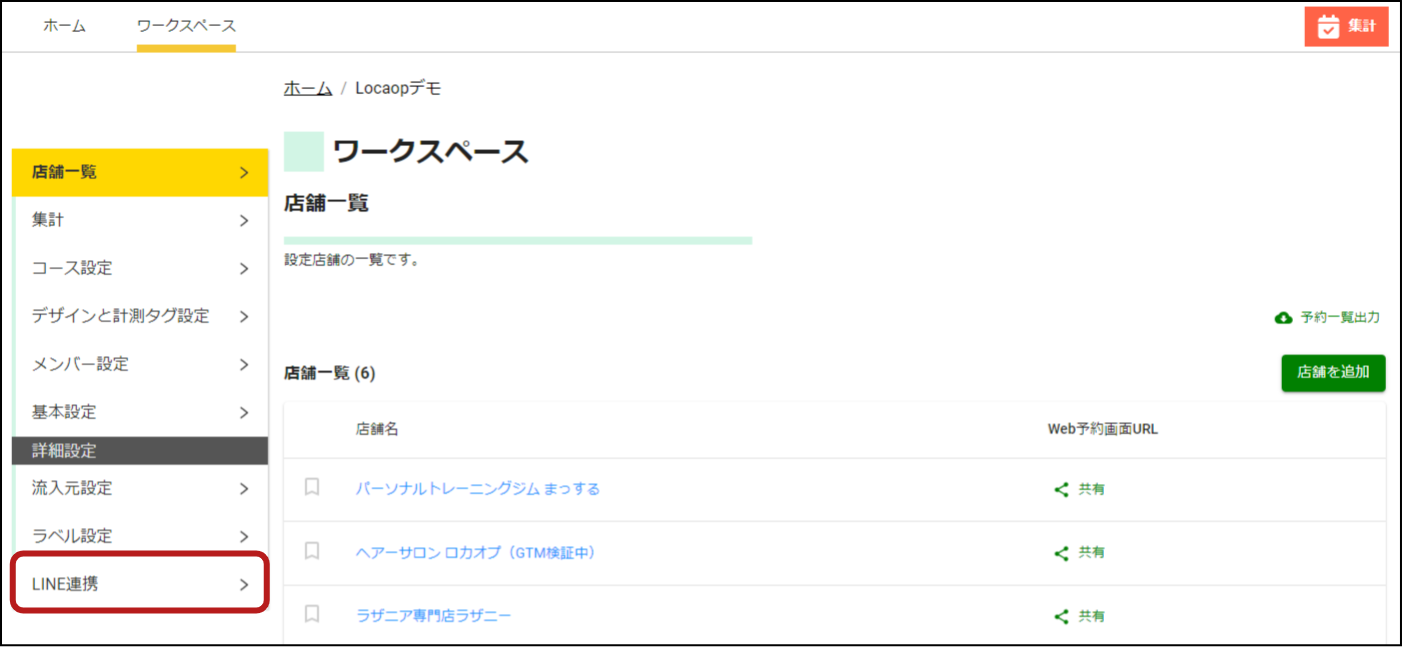The height and width of the screenshot is (647, 1402).
Task: Expand デザインと計測タグ設定 chevron arrow
Action: pos(244,317)
